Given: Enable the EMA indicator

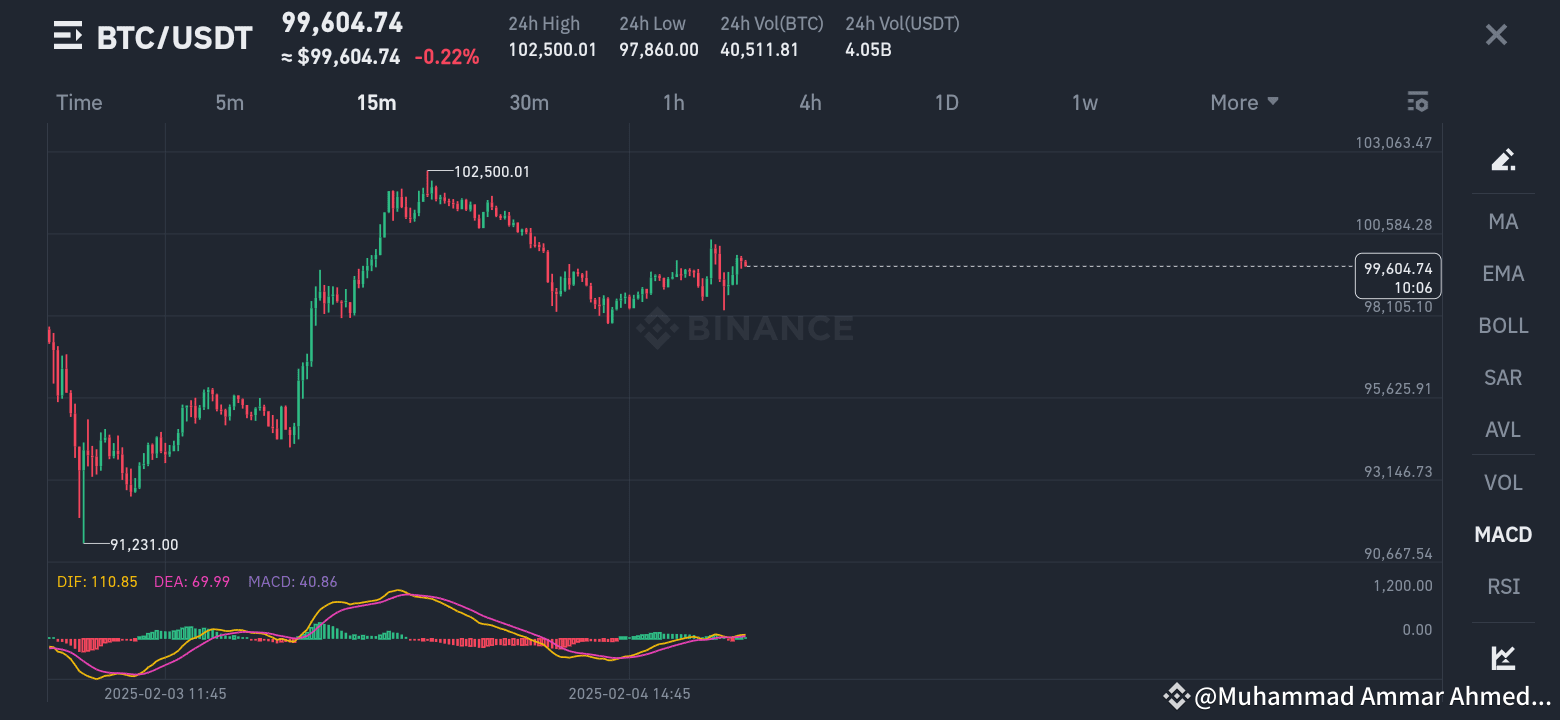Looking at the screenshot, I should pos(1503,273).
